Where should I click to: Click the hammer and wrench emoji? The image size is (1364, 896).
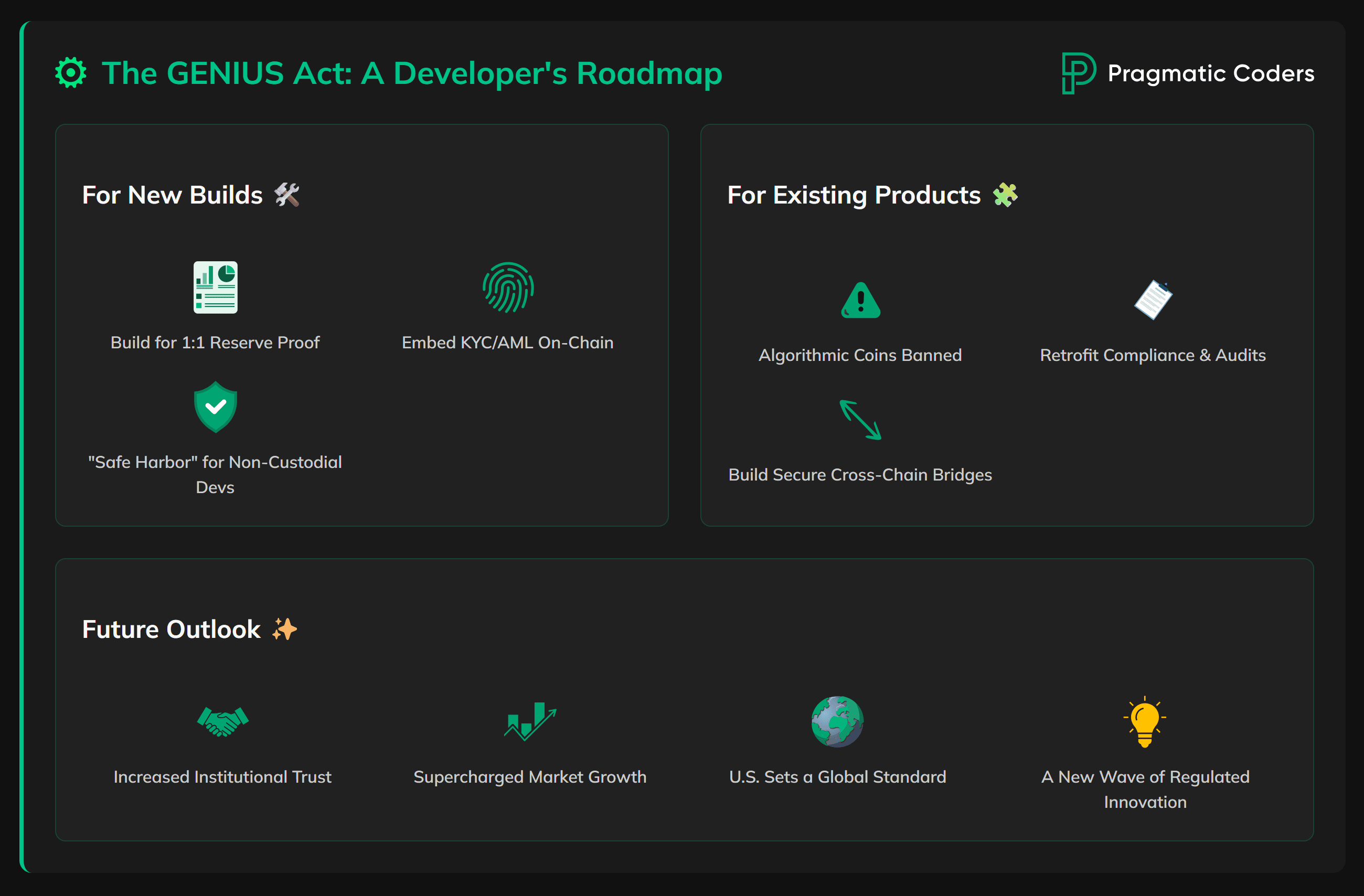tap(286, 195)
